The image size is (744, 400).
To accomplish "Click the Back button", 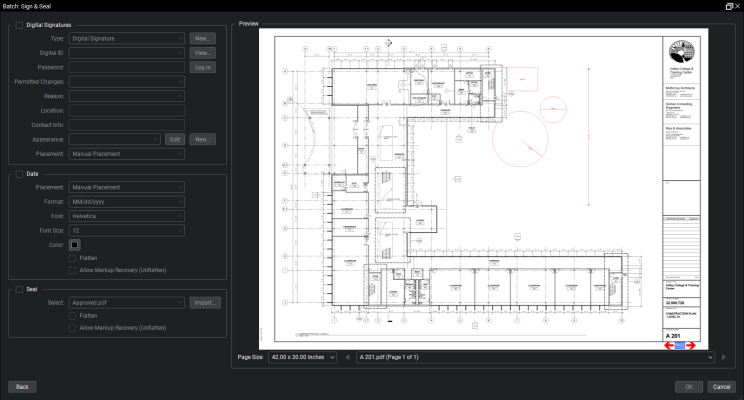I will 22,387.
